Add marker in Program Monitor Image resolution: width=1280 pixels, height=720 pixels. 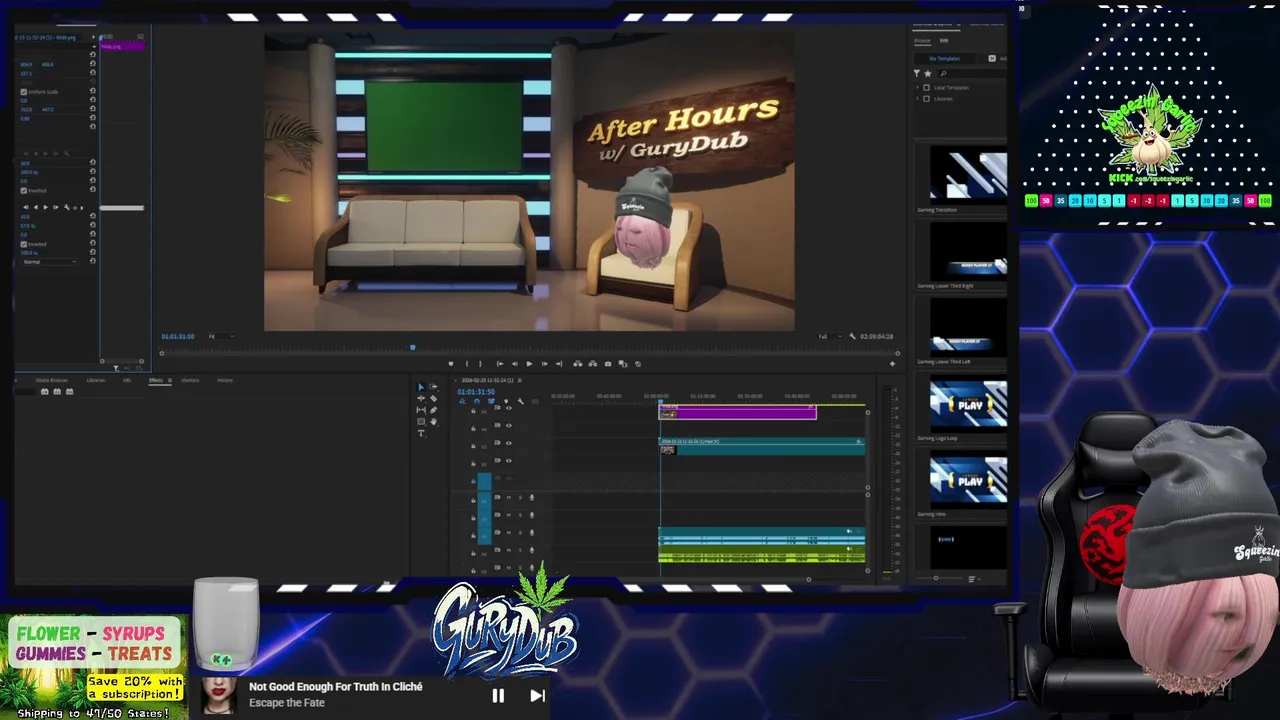point(451,364)
